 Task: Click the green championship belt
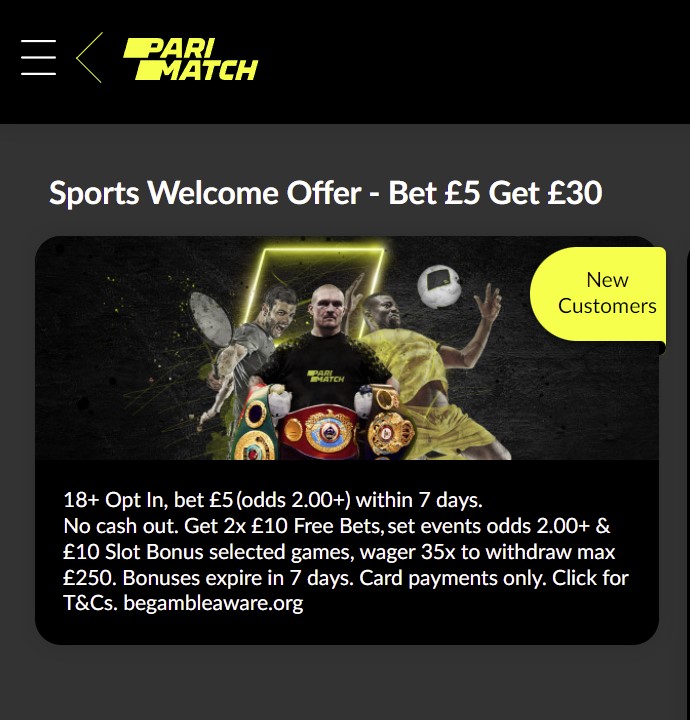[255, 423]
